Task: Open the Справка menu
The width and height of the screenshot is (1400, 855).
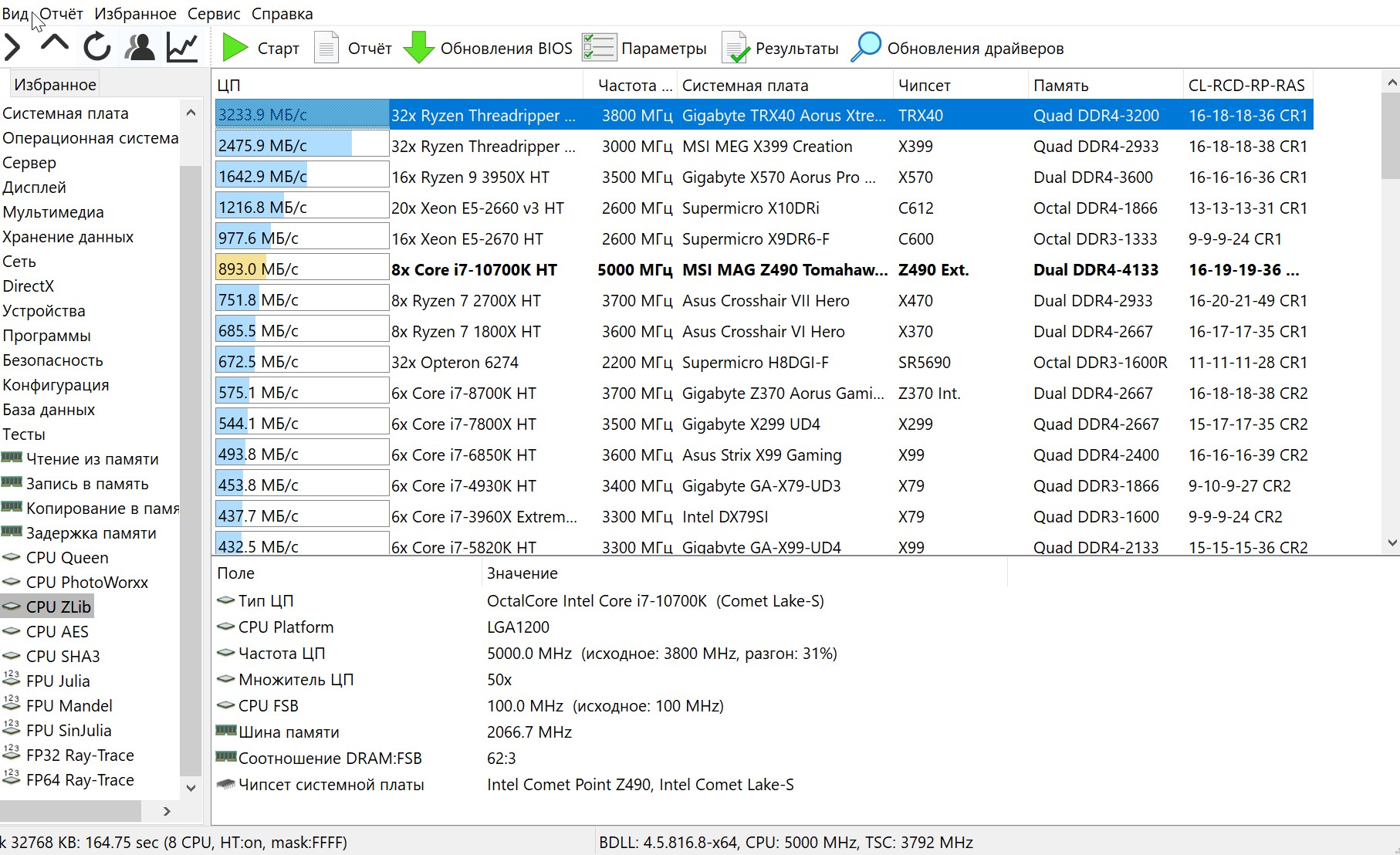Action: click(282, 14)
